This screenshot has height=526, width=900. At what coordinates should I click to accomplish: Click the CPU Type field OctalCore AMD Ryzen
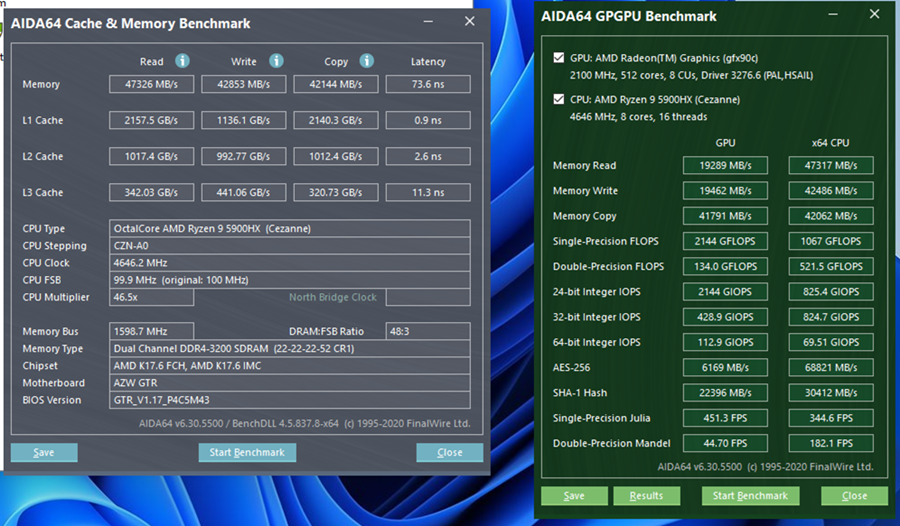(290, 228)
